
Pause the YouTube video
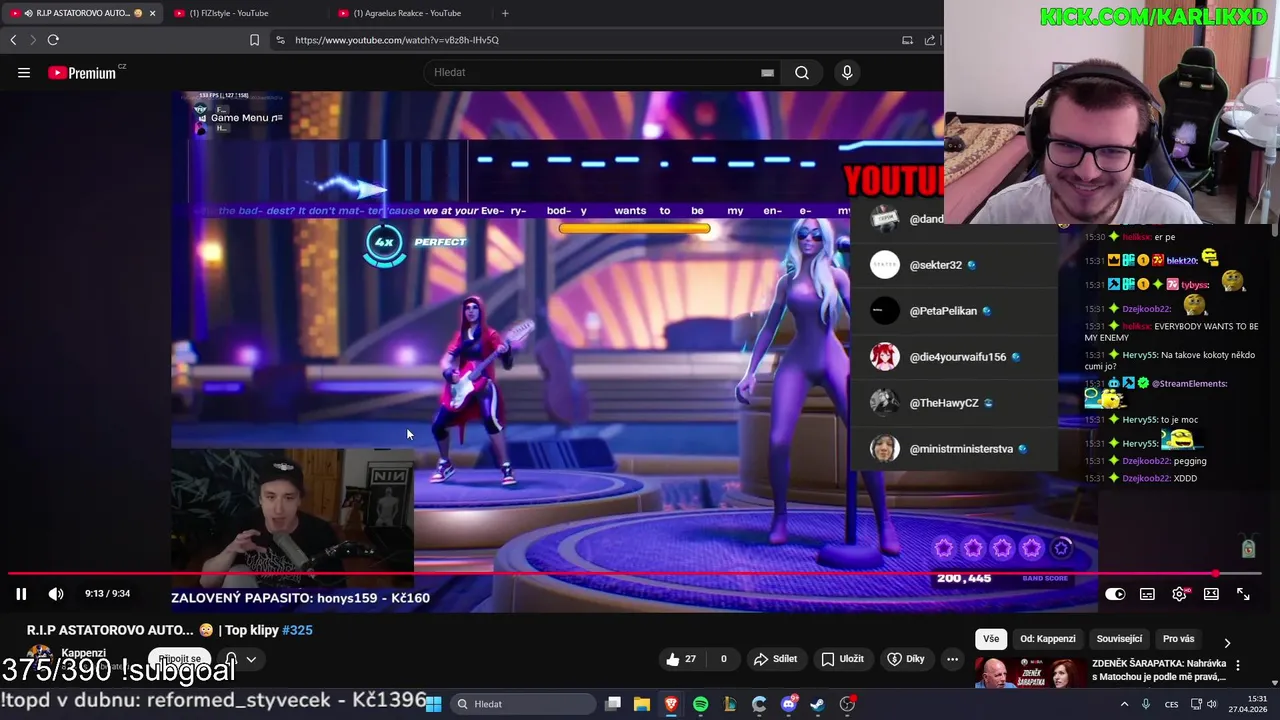pyautogui.click(x=21, y=594)
